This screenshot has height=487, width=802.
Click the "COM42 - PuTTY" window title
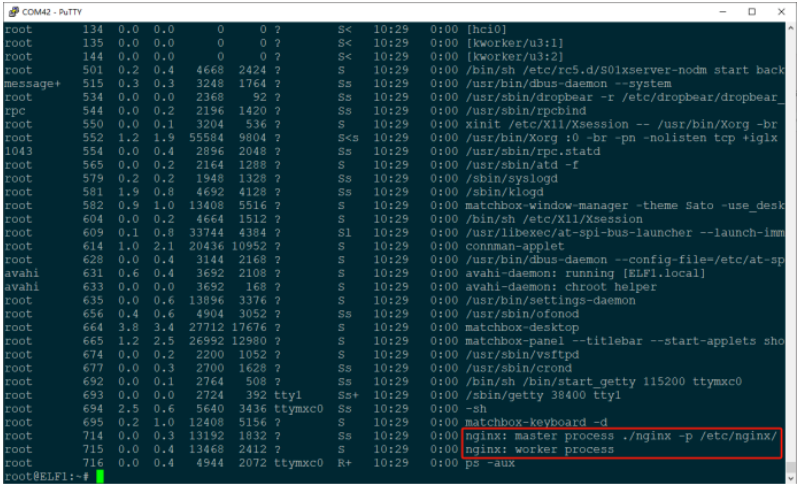click(52, 12)
